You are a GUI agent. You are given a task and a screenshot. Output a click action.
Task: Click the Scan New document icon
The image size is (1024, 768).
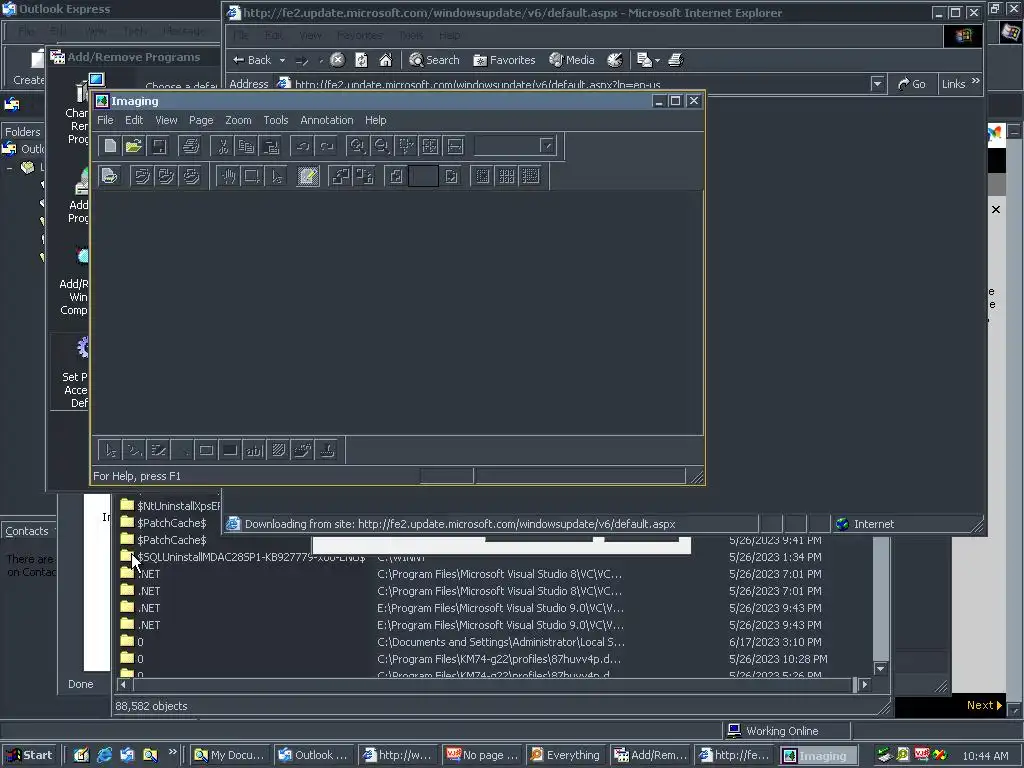[110, 176]
